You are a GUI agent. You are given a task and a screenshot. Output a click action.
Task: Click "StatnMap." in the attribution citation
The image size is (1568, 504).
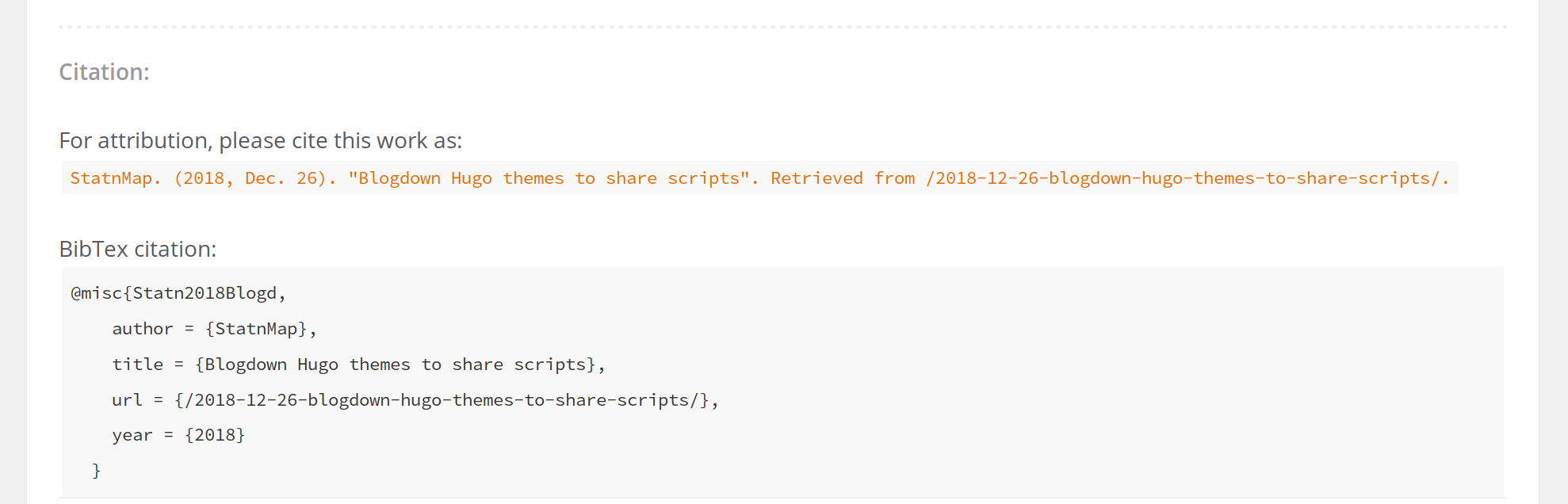pos(116,178)
